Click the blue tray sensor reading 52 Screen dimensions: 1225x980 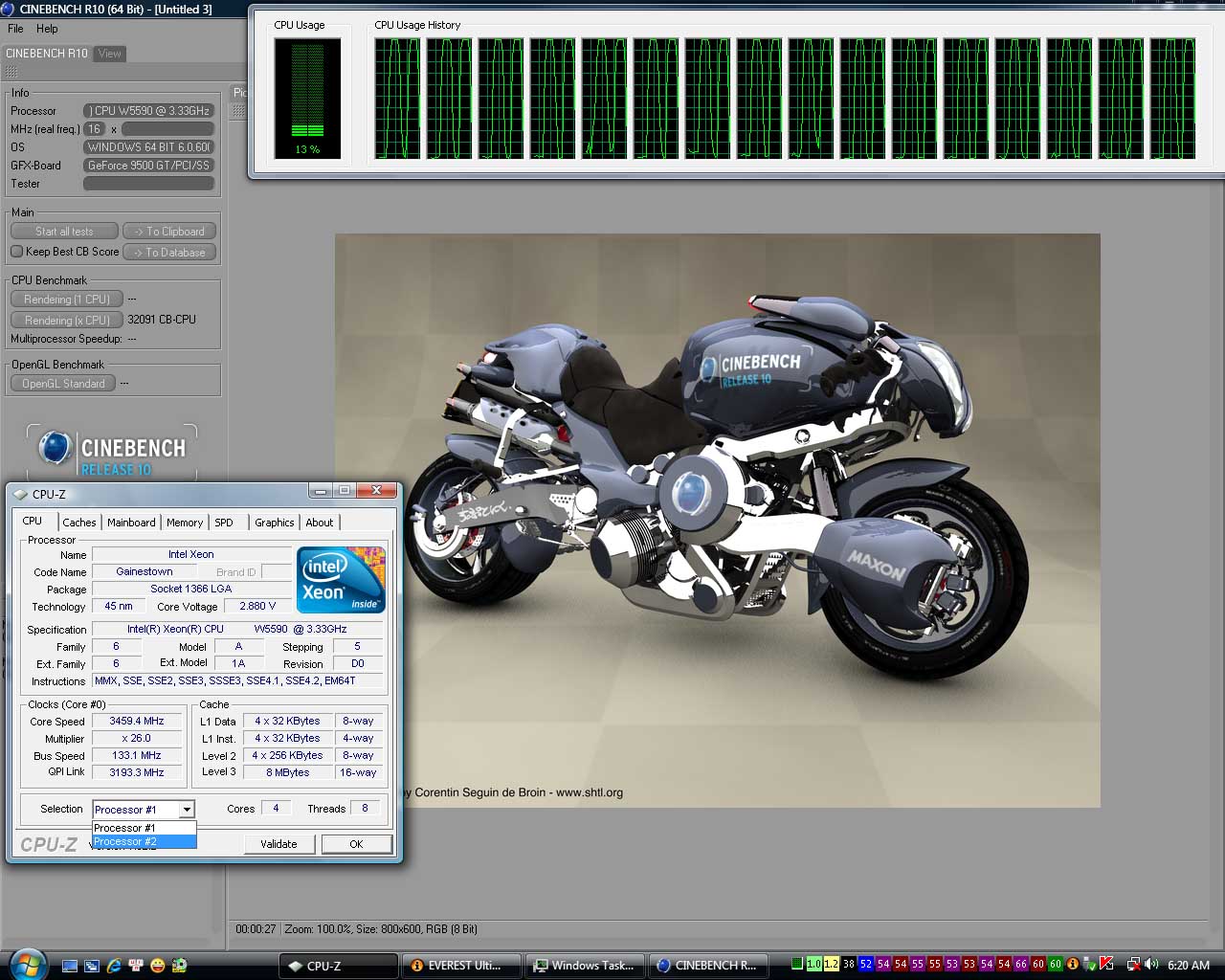(865, 964)
